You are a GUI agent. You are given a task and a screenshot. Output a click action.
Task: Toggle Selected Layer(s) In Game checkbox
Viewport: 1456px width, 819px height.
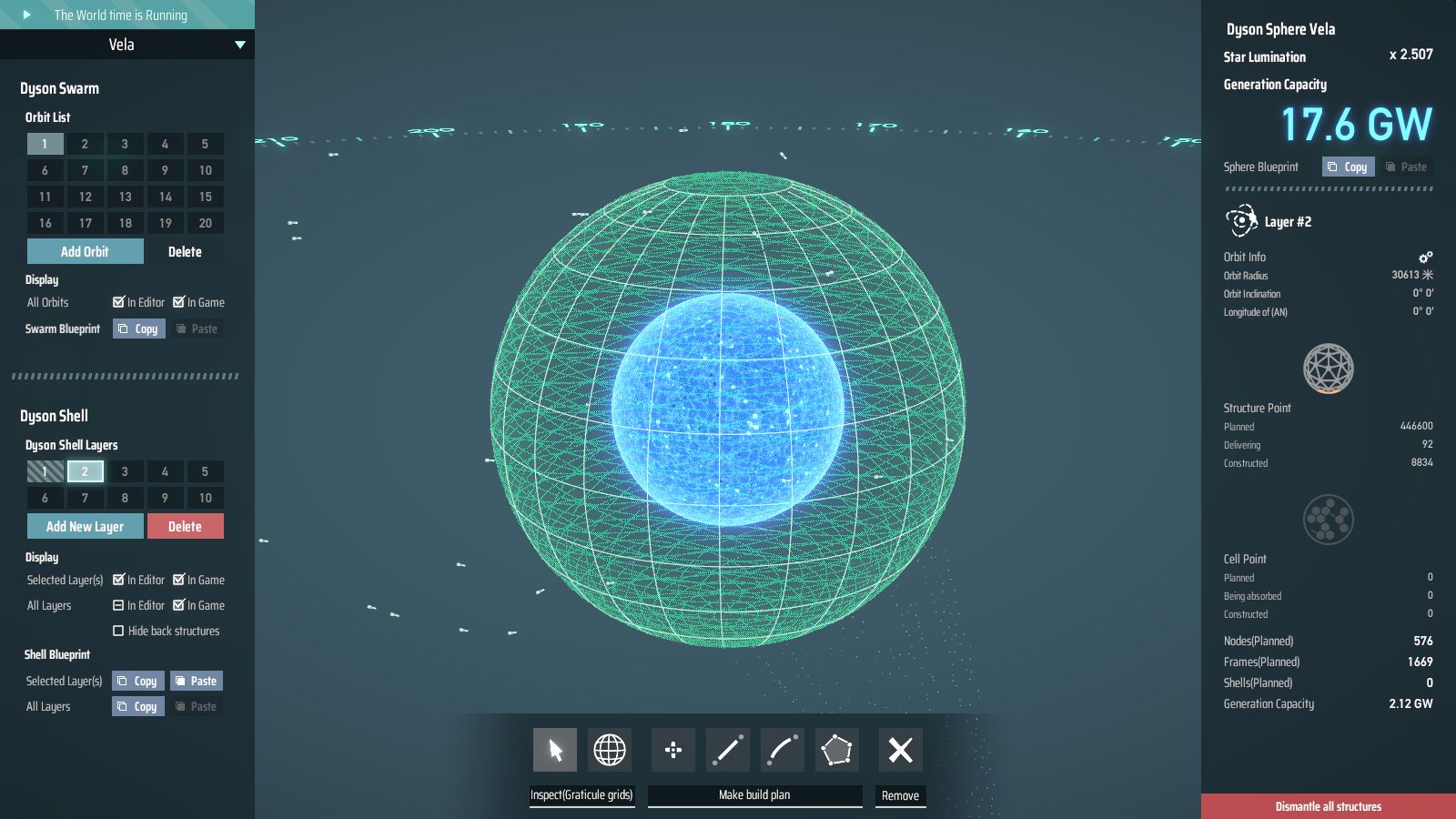(x=178, y=580)
